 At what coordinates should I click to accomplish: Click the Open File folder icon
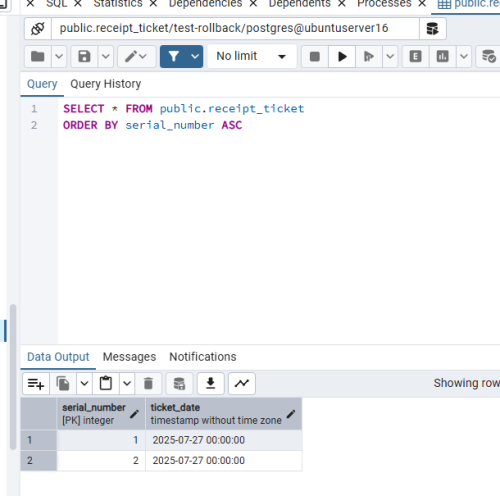[38, 56]
